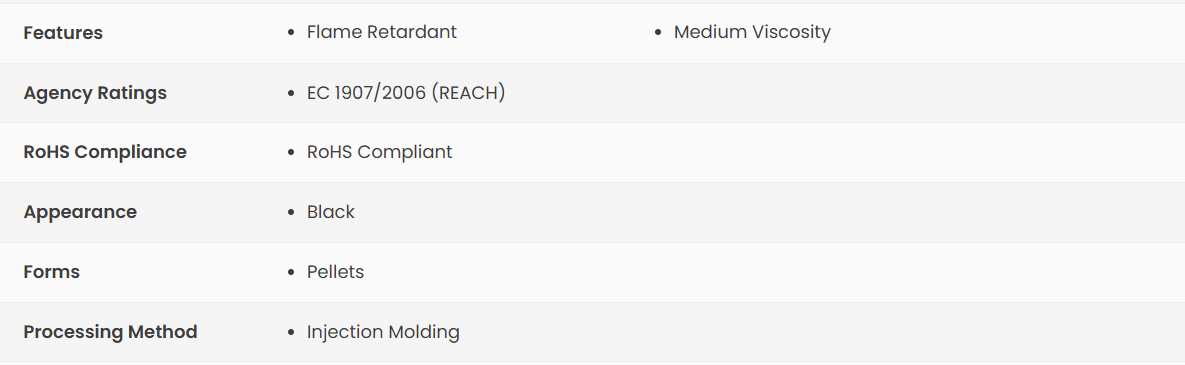The height and width of the screenshot is (365, 1185).
Task: Click the bullet before EC 1907/2006 (REACH)
Action: click(x=292, y=94)
